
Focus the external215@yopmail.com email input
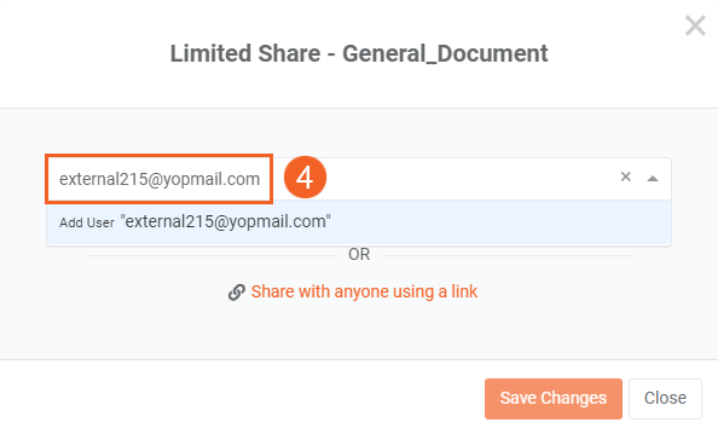click(x=159, y=179)
